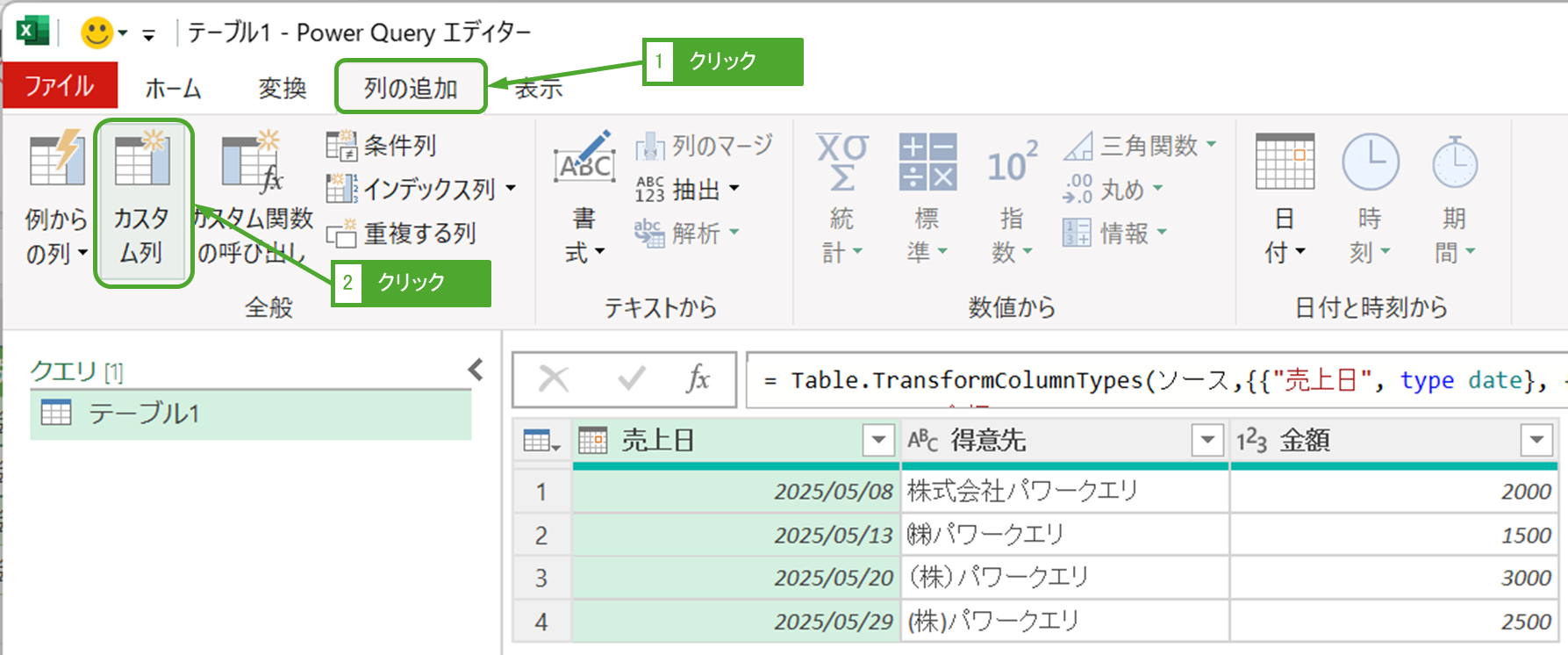Click the cell 2025/05/08
1568x655 pixels.
pos(736,492)
